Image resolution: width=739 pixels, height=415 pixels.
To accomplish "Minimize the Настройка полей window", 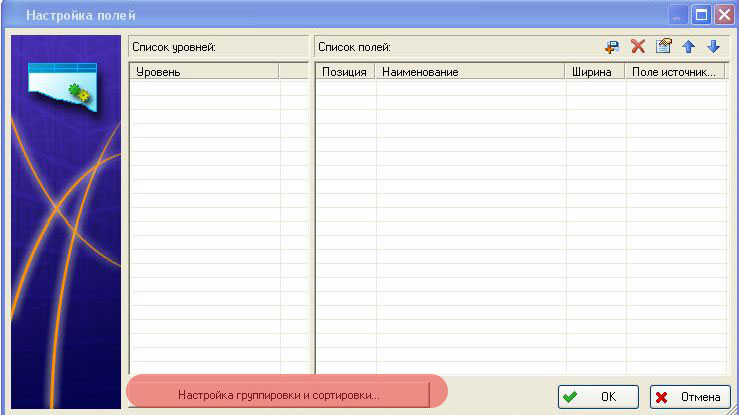I will coord(678,15).
